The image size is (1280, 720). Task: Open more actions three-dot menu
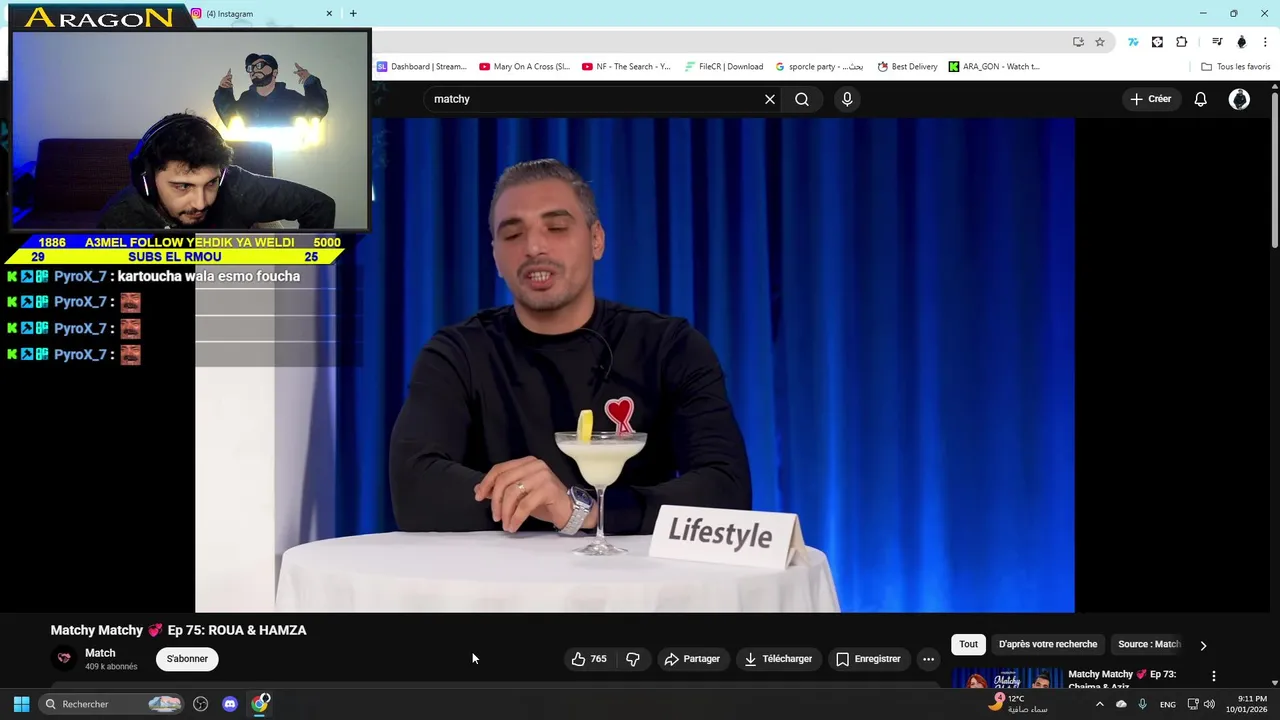928,659
